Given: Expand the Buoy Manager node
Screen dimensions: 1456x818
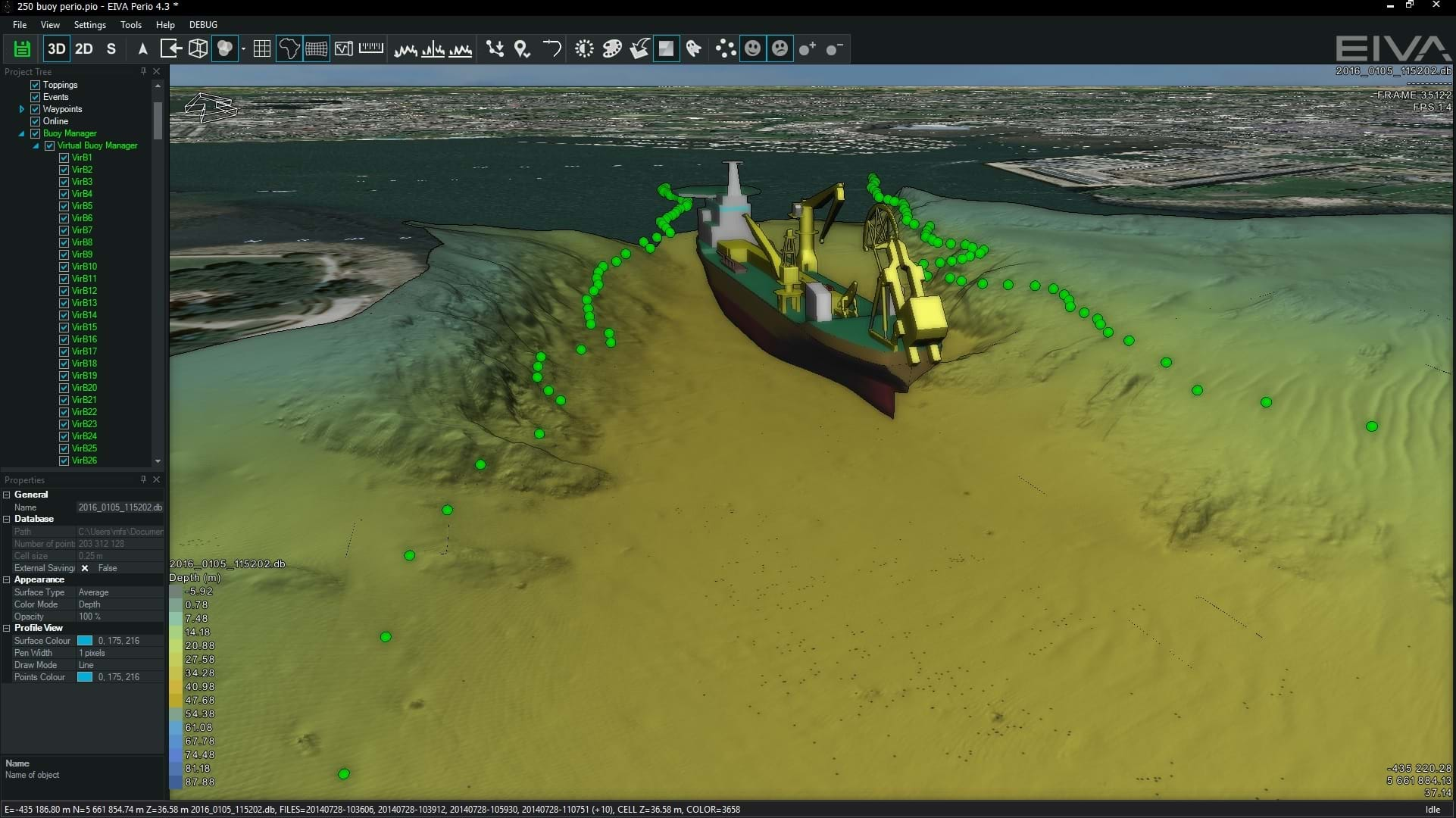Looking at the screenshot, I should [x=22, y=133].
